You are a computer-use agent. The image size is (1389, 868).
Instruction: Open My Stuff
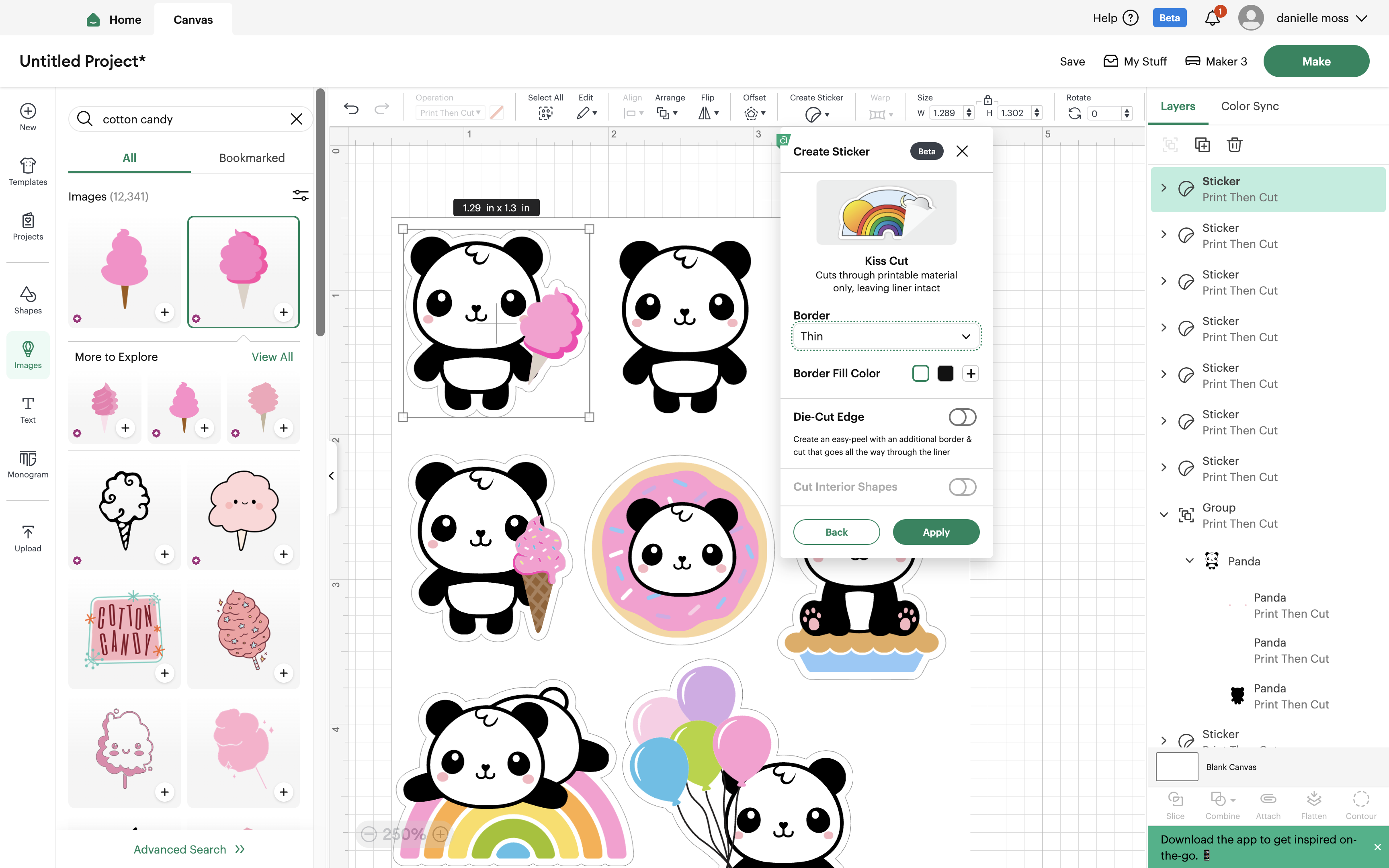click(1135, 61)
